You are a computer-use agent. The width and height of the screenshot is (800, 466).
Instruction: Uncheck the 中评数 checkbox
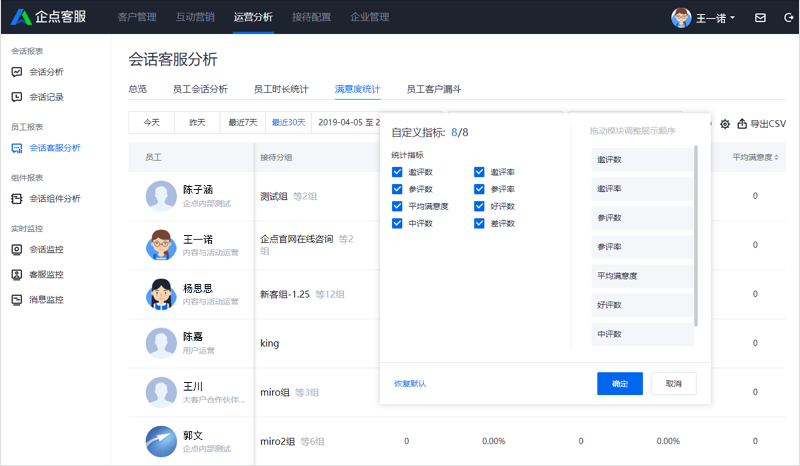click(x=397, y=224)
